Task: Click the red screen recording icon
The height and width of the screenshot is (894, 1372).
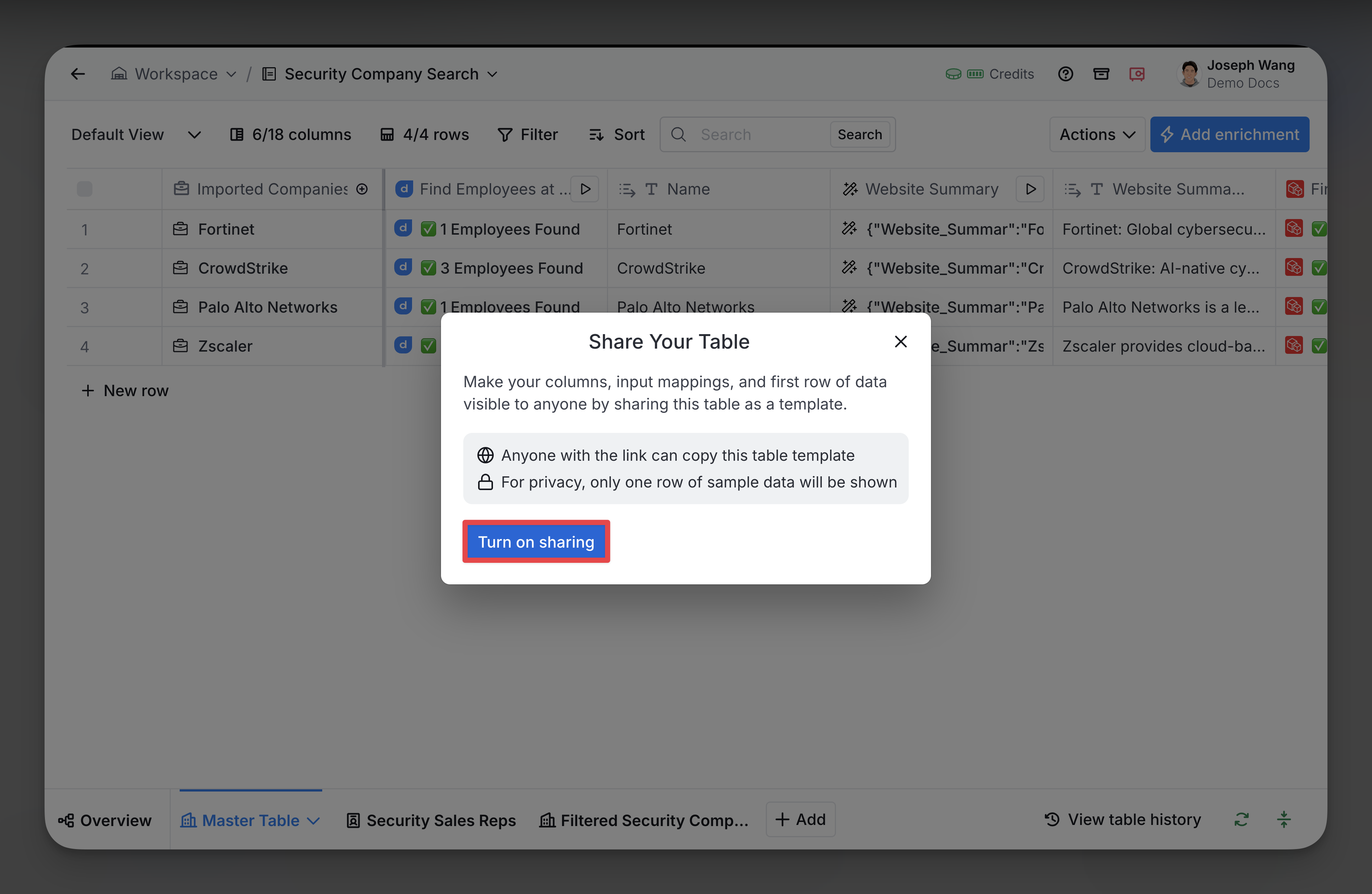Action: pos(1137,74)
